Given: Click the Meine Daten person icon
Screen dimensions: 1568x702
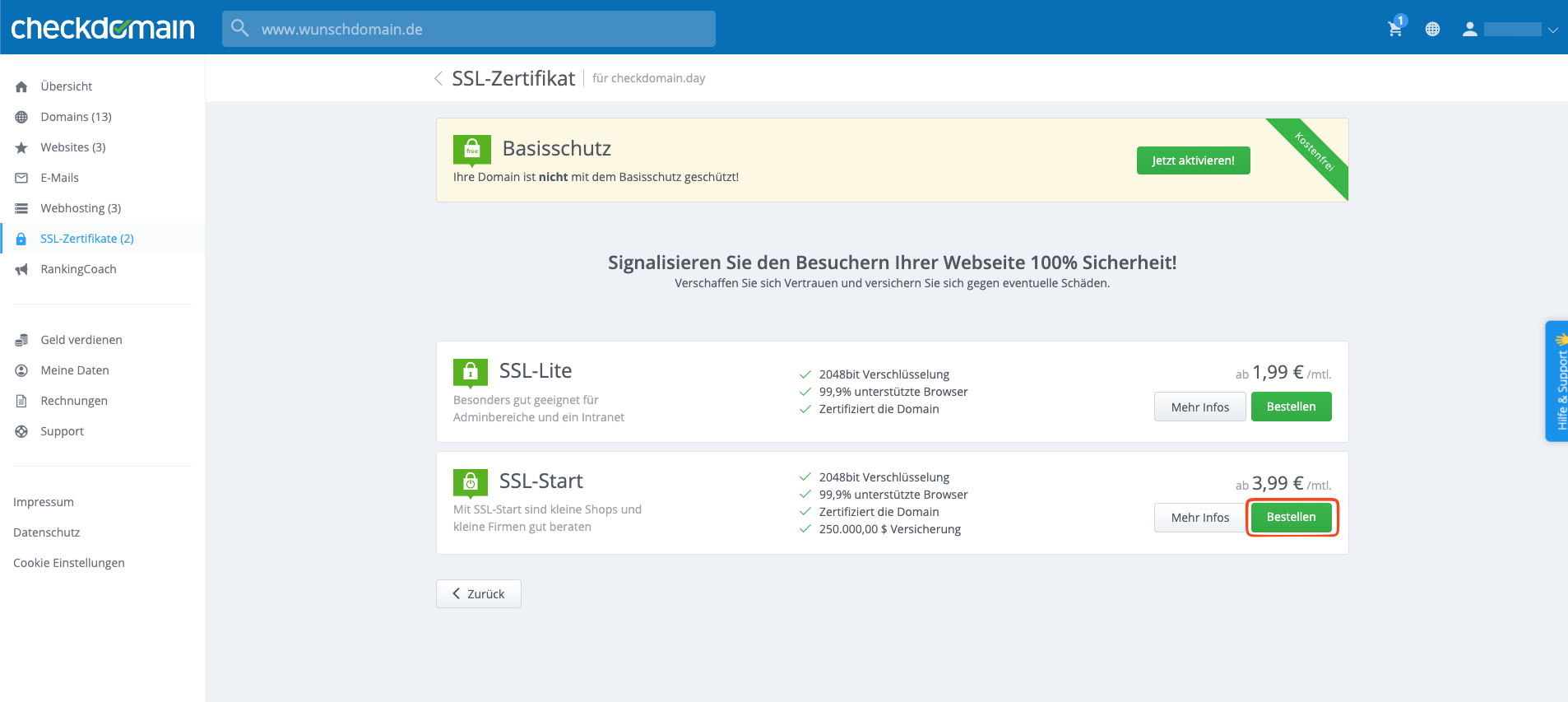Looking at the screenshot, I should (x=21, y=370).
